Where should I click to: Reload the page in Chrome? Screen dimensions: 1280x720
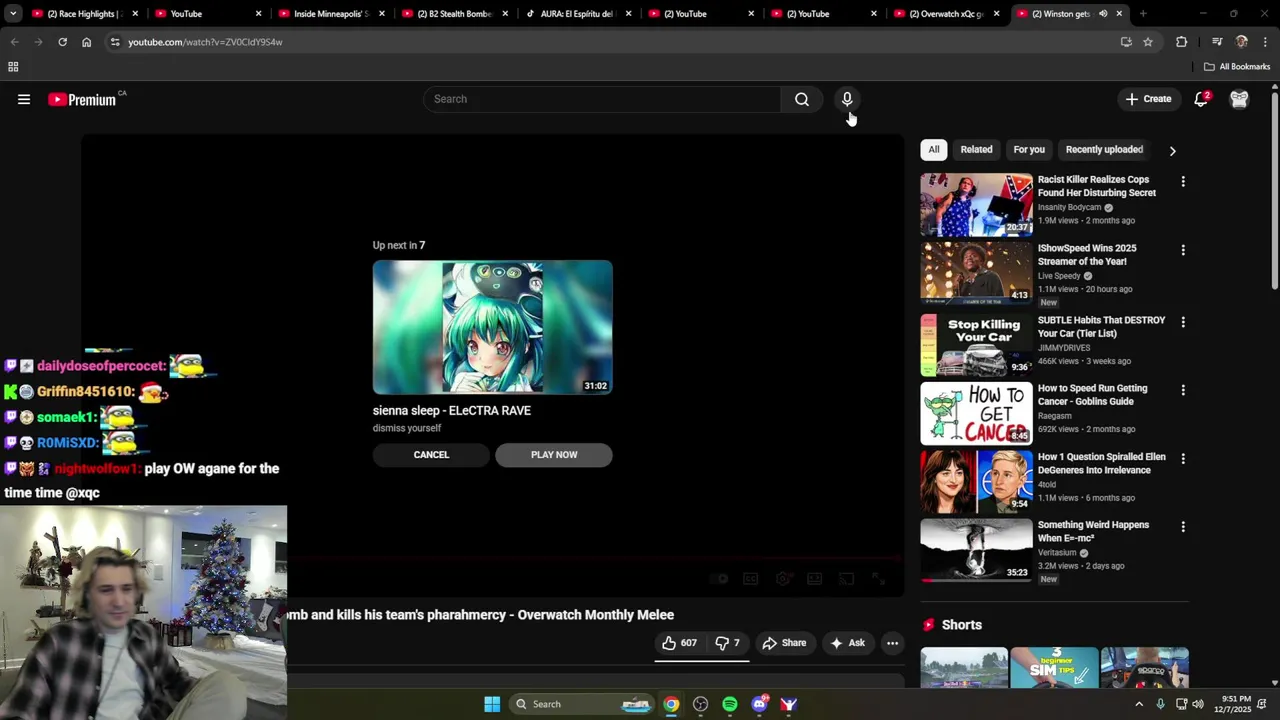pyautogui.click(x=62, y=42)
